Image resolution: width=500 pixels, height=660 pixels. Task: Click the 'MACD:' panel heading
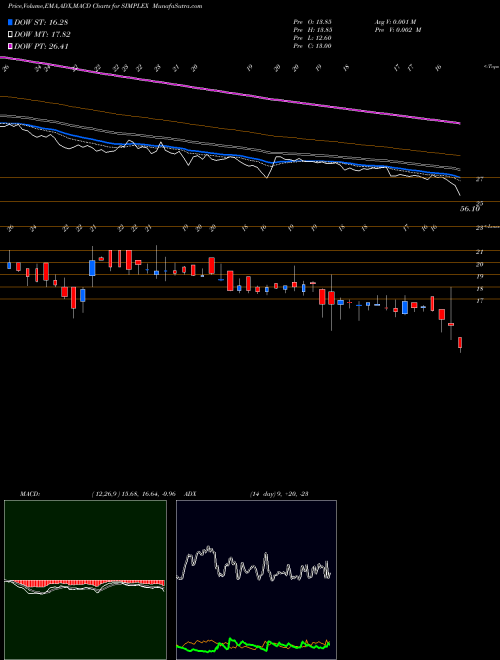pyautogui.click(x=29, y=494)
